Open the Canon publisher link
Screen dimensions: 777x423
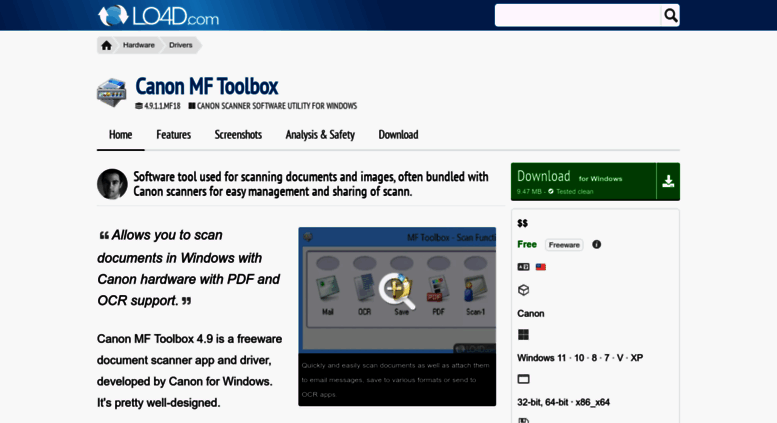click(x=531, y=314)
